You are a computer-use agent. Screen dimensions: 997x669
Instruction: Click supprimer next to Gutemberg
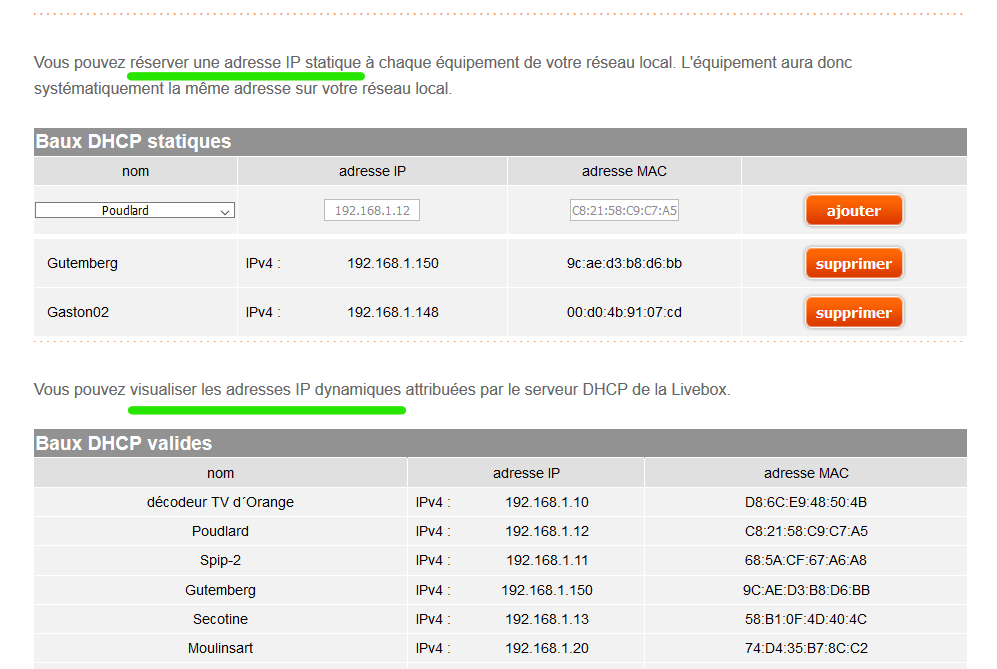pyautogui.click(x=853, y=263)
